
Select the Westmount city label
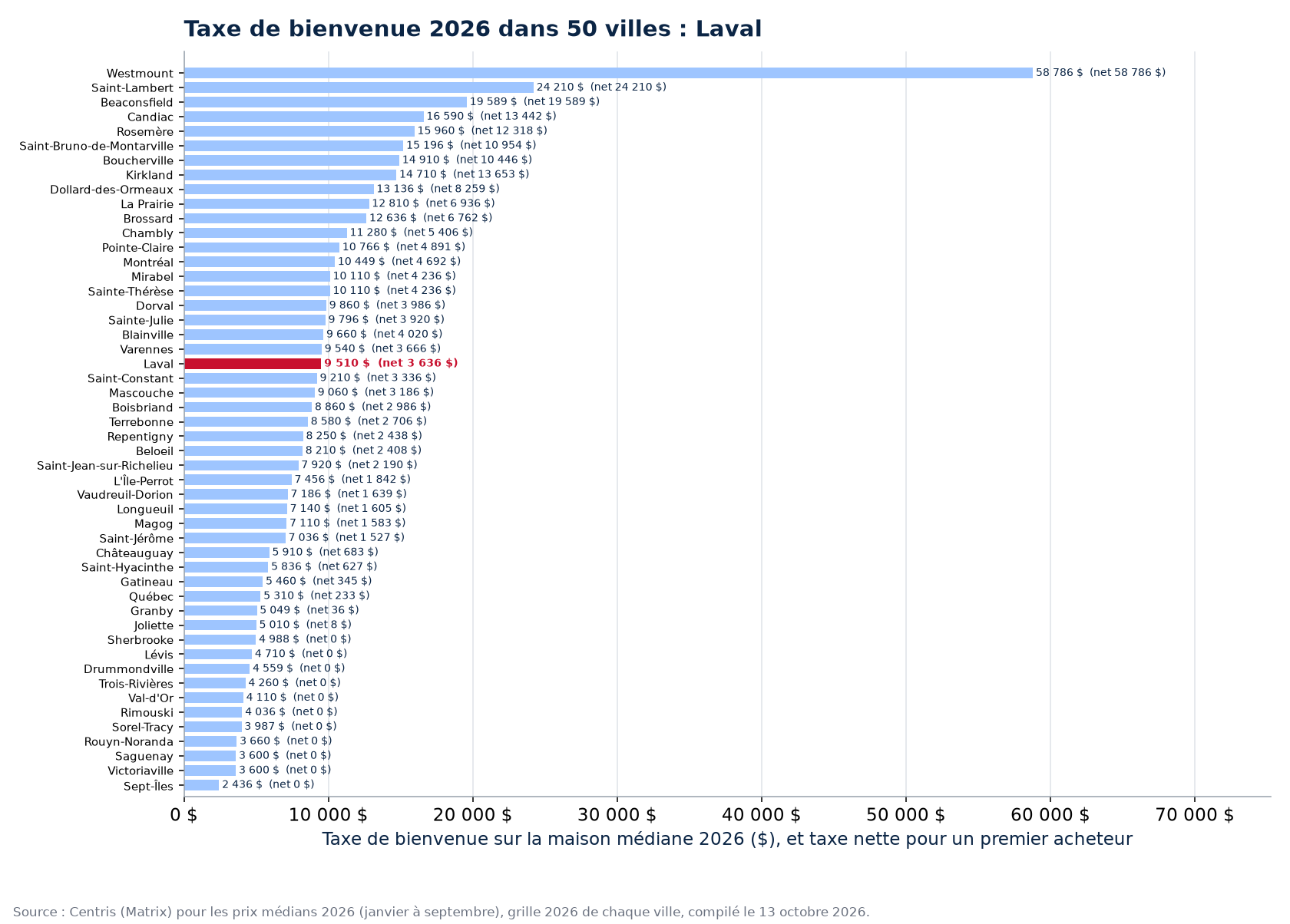tap(140, 74)
